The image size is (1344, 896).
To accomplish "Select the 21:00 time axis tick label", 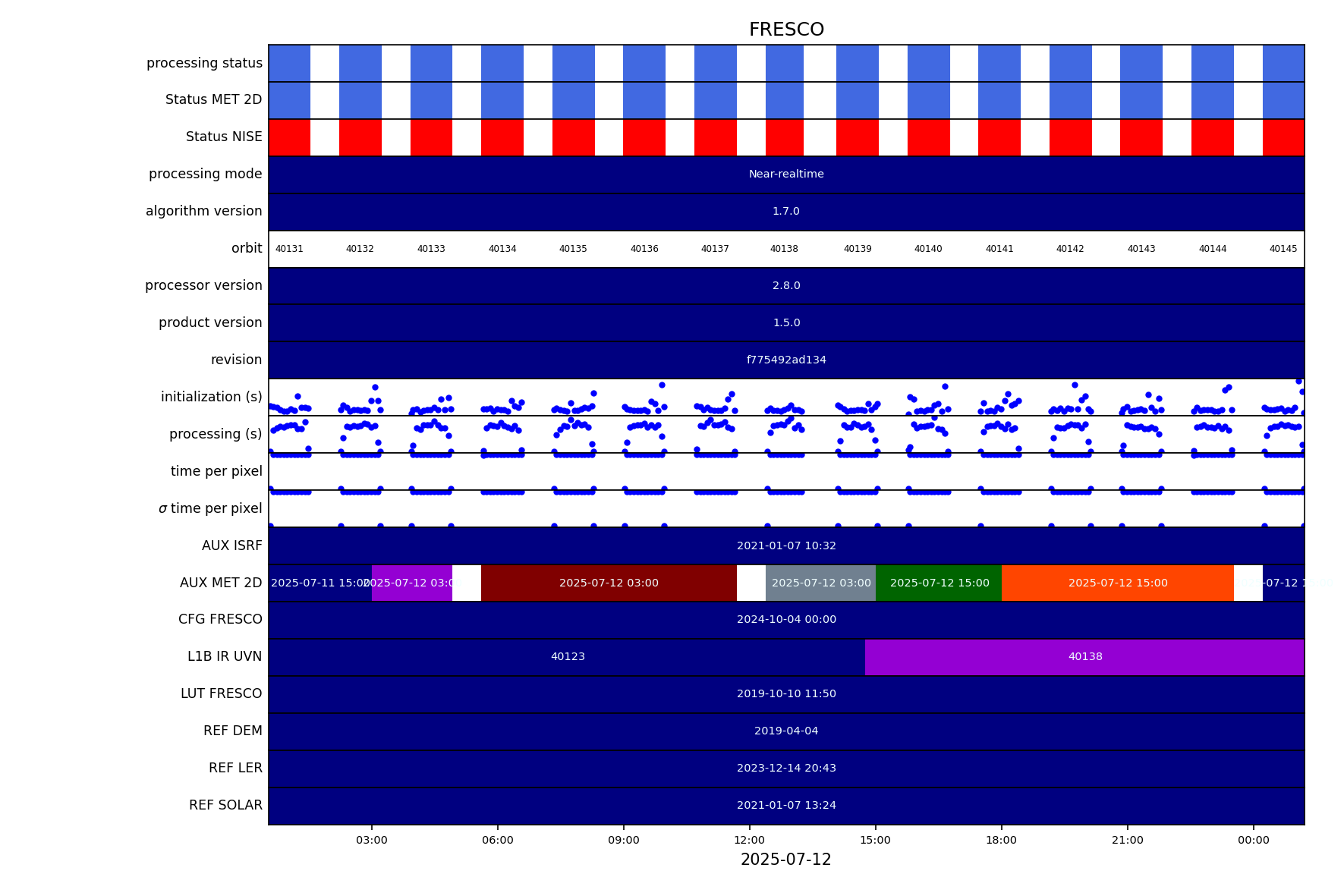I will tap(1127, 840).
